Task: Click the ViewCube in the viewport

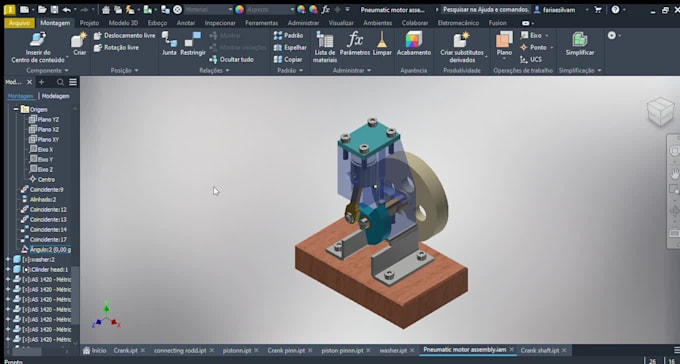Action: [660, 111]
